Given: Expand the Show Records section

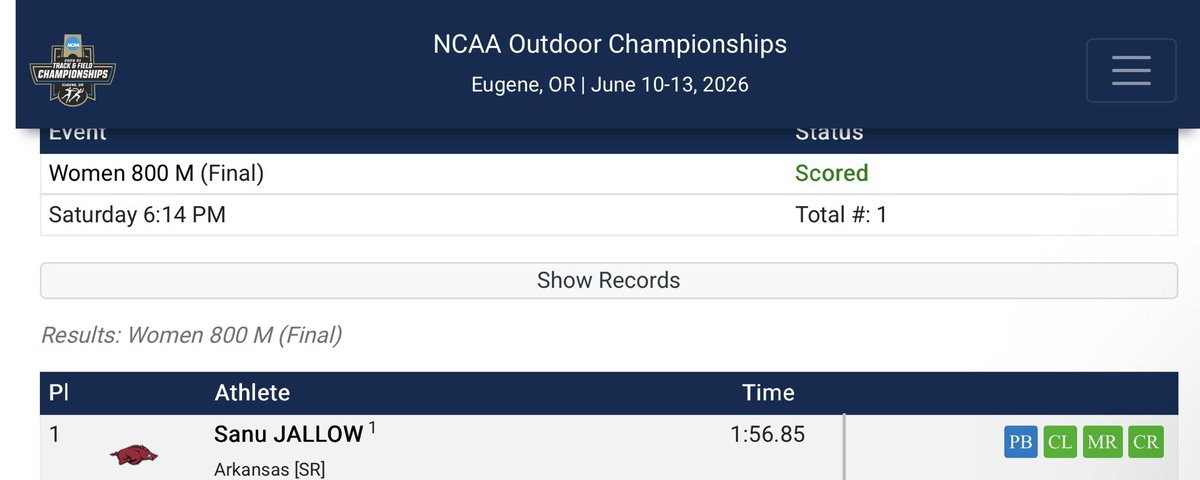Looking at the screenshot, I should 608,280.
